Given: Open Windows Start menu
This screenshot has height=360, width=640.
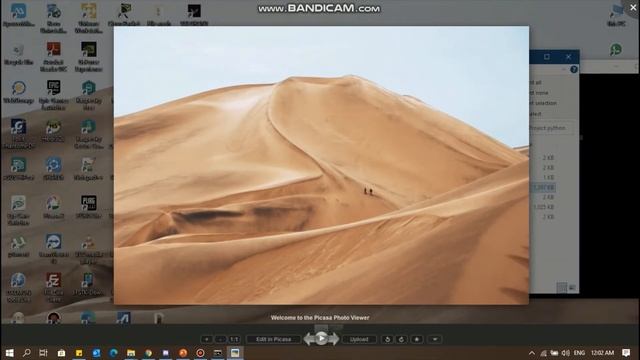Looking at the screenshot, I should [x=9, y=353].
